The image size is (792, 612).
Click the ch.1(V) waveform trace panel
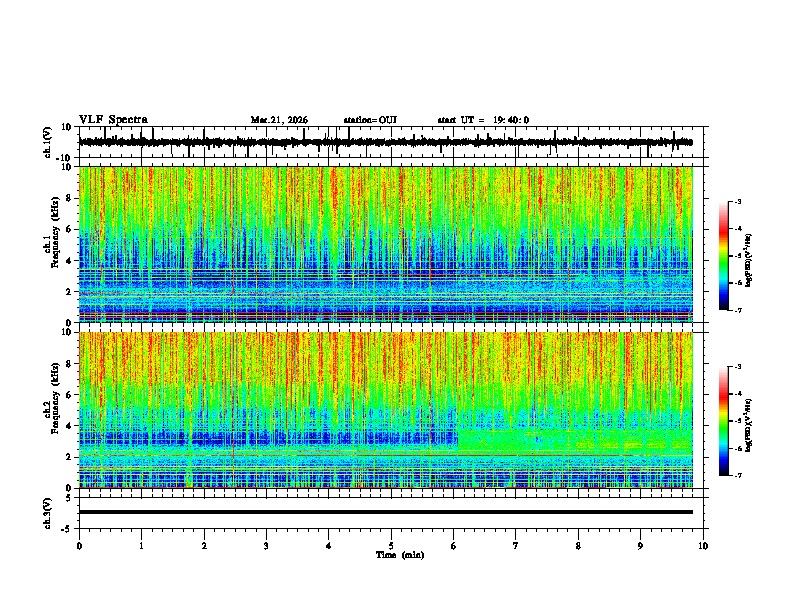point(393,142)
